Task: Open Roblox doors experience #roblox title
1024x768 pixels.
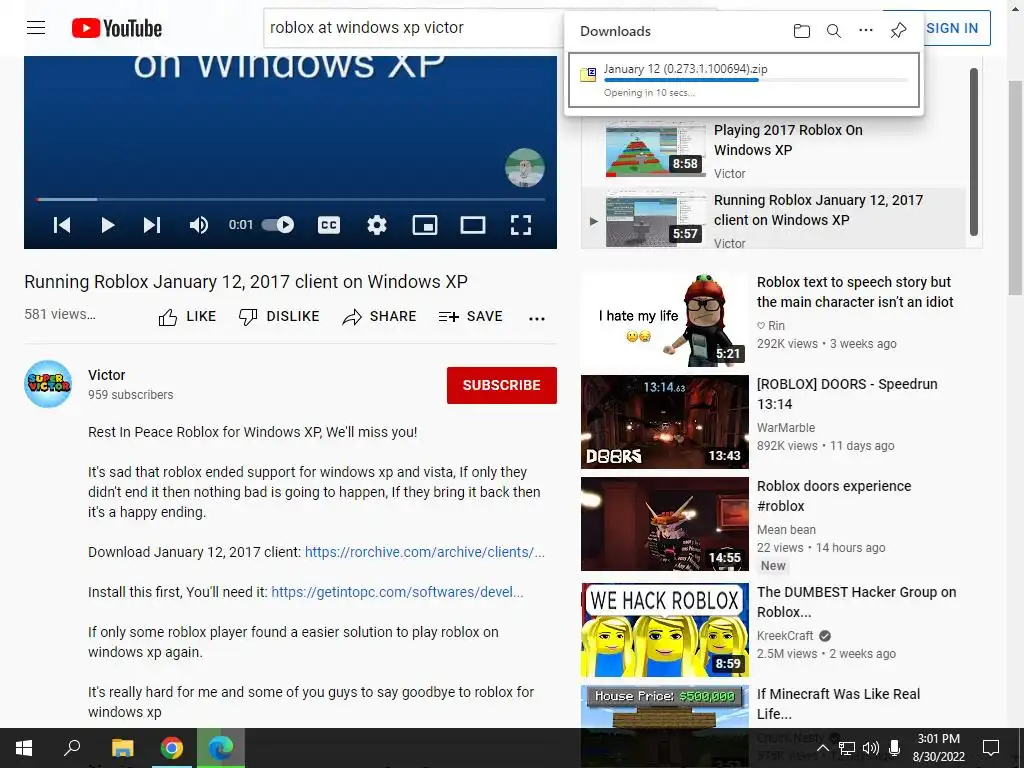Action: coord(834,496)
